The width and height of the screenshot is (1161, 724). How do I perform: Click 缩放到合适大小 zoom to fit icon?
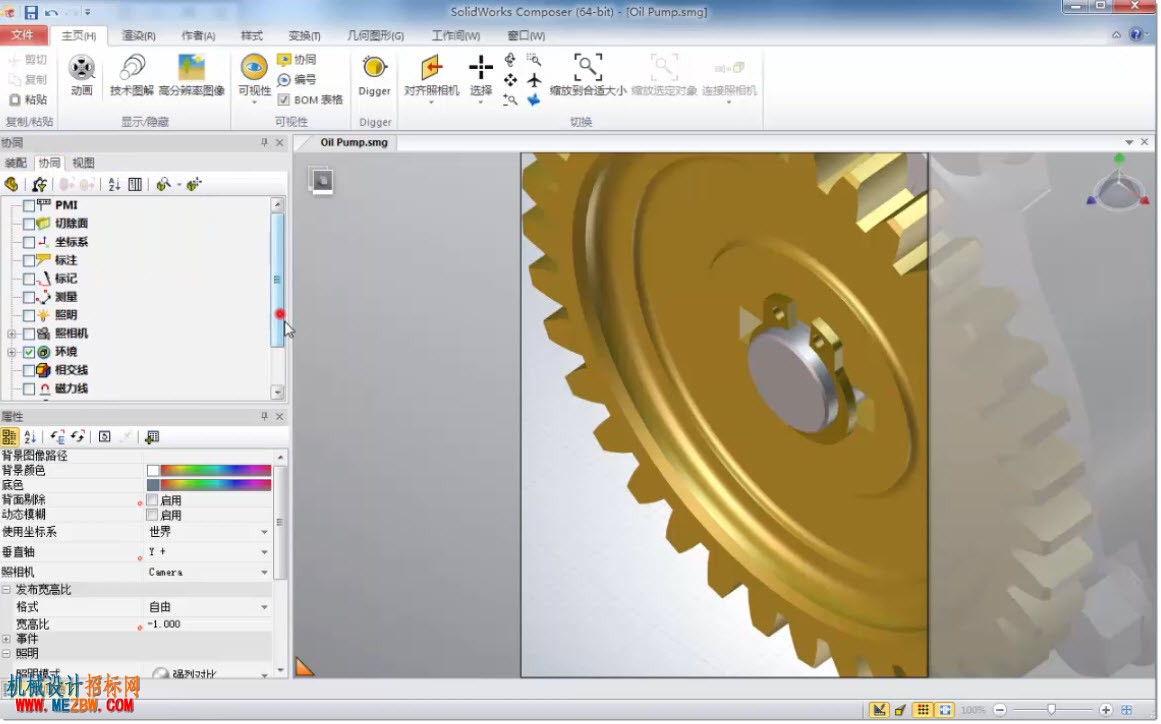(588, 67)
